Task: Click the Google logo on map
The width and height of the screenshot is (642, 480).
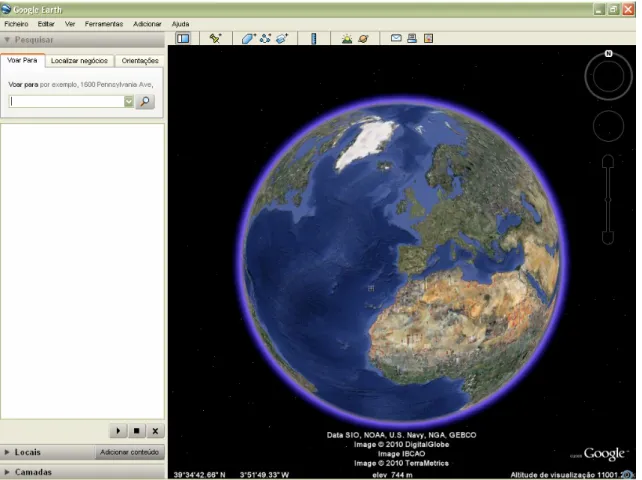Action: point(604,453)
